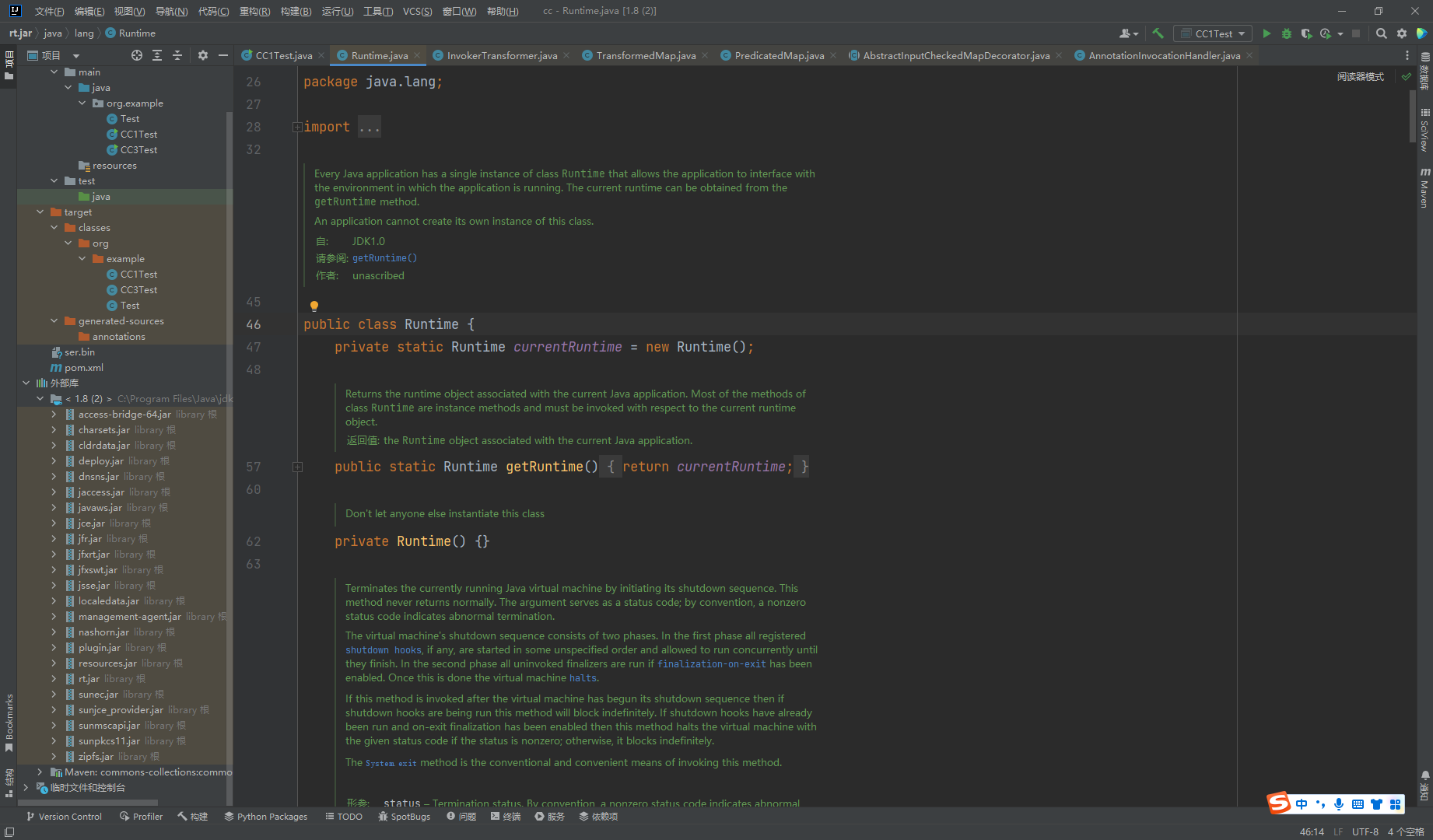1433x840 pixels.
Task: Click 46:14 line position indicator
Action: click(1312, 831)
